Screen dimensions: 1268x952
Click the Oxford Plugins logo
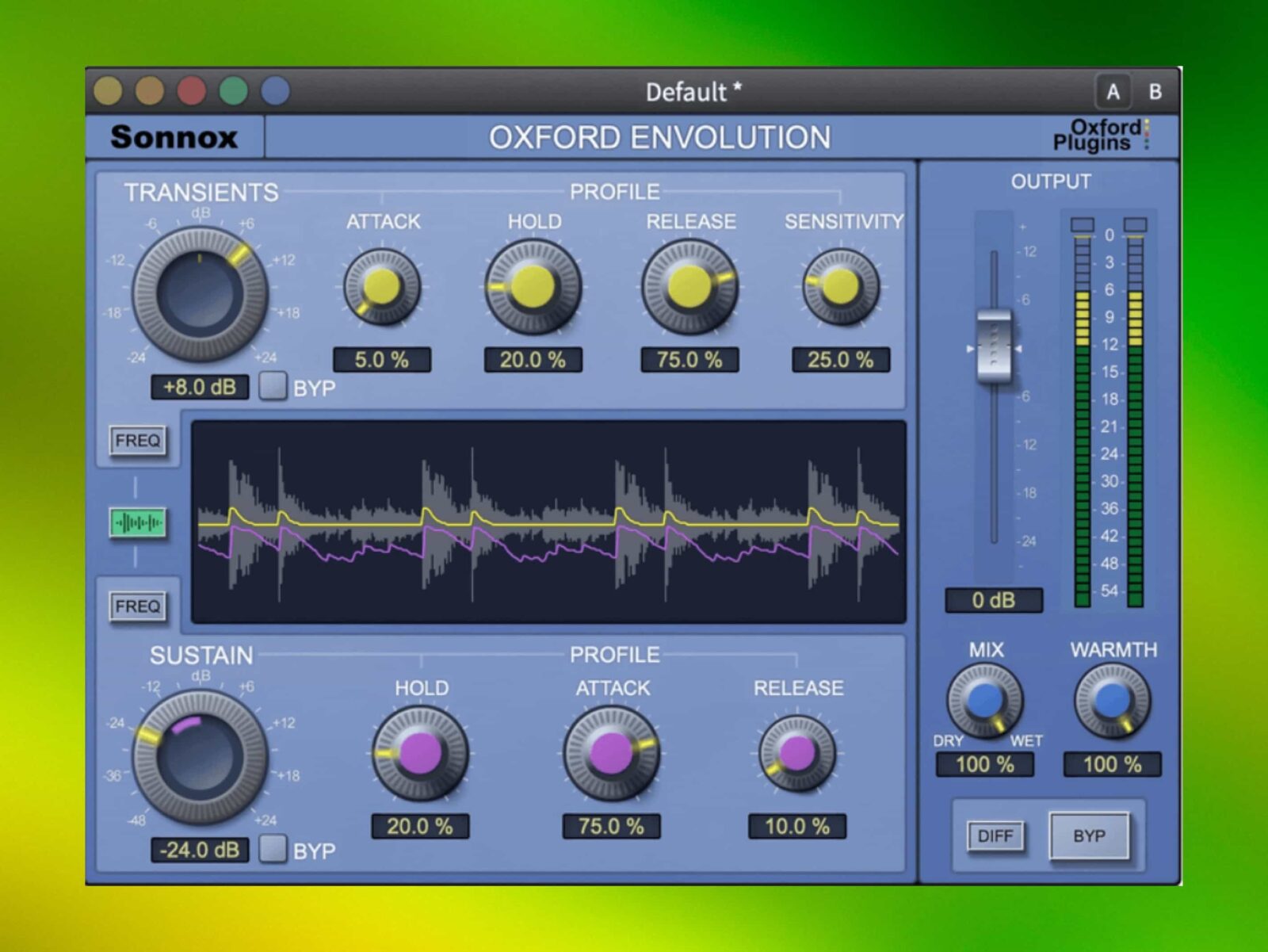tap(1100, 136)
